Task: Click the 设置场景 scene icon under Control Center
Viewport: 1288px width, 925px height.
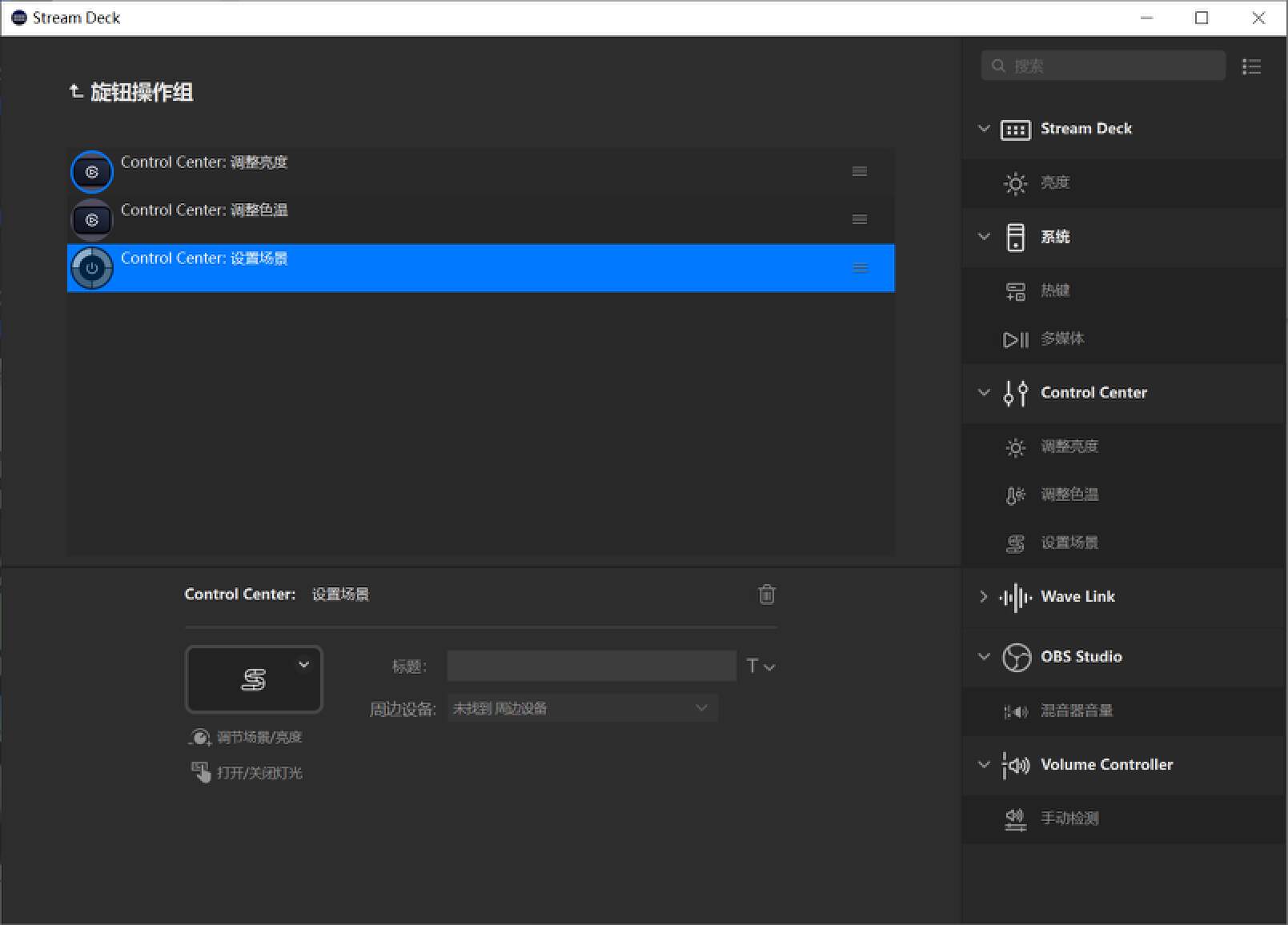Action: tap(1015, 543)
